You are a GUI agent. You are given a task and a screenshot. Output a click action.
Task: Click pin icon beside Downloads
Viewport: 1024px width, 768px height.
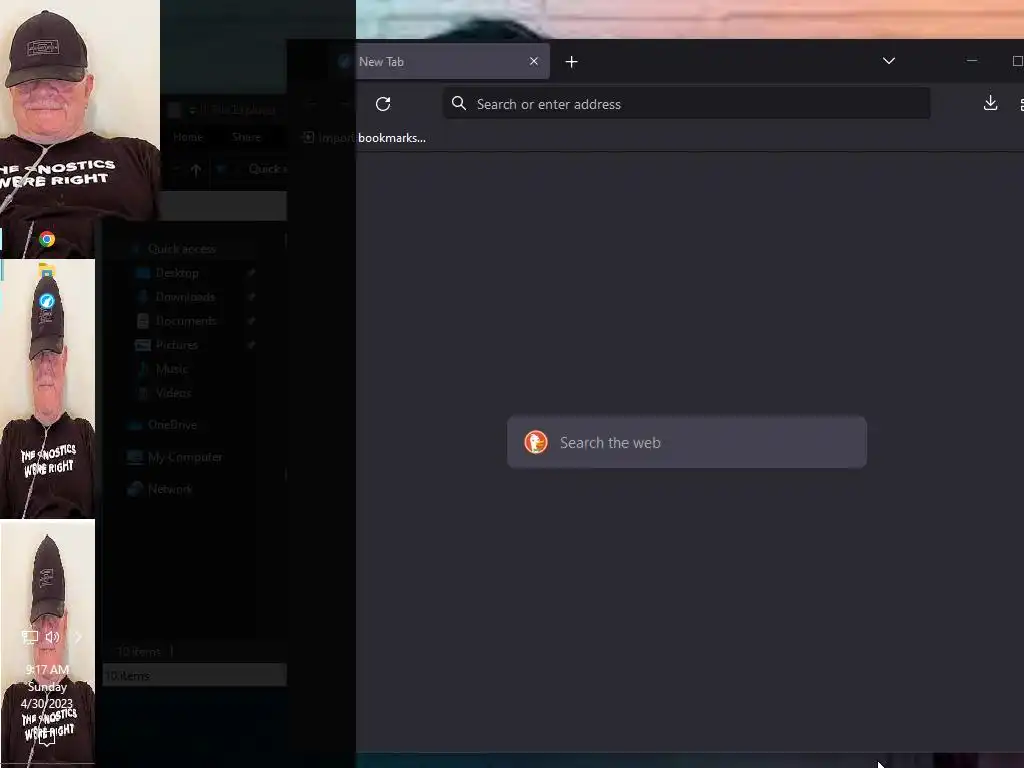pos(251,297)
